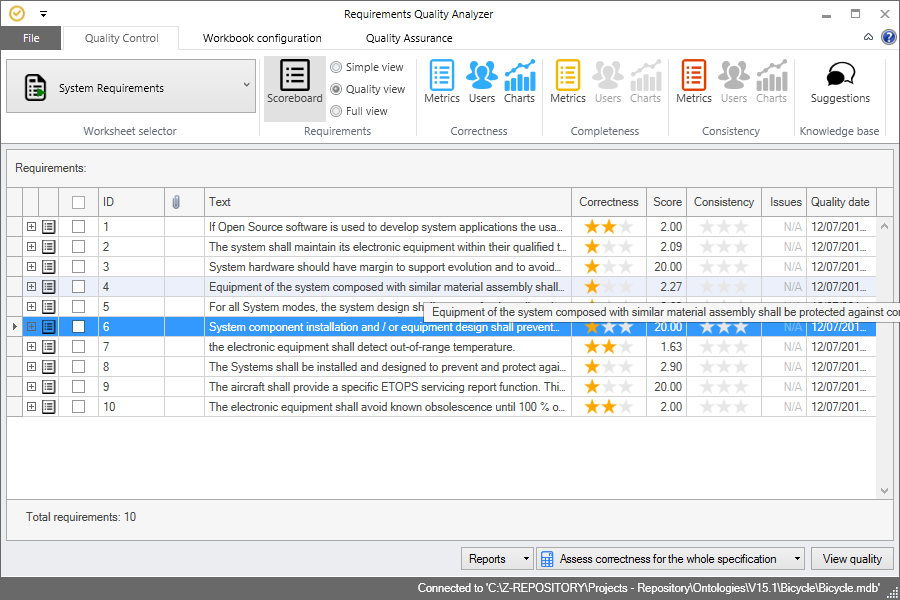Sort by the Consistency column header
900x600 pixels.
(724, 202)
